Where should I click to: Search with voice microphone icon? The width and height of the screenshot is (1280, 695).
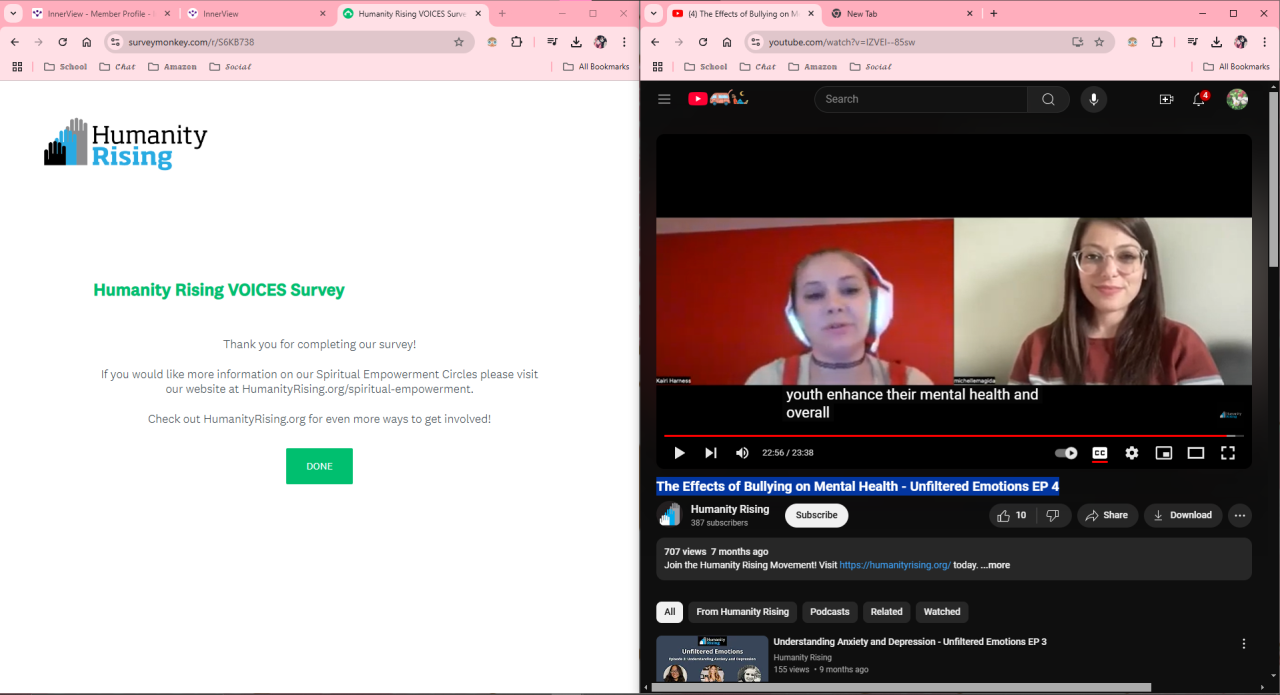(x=1093, y=99)
